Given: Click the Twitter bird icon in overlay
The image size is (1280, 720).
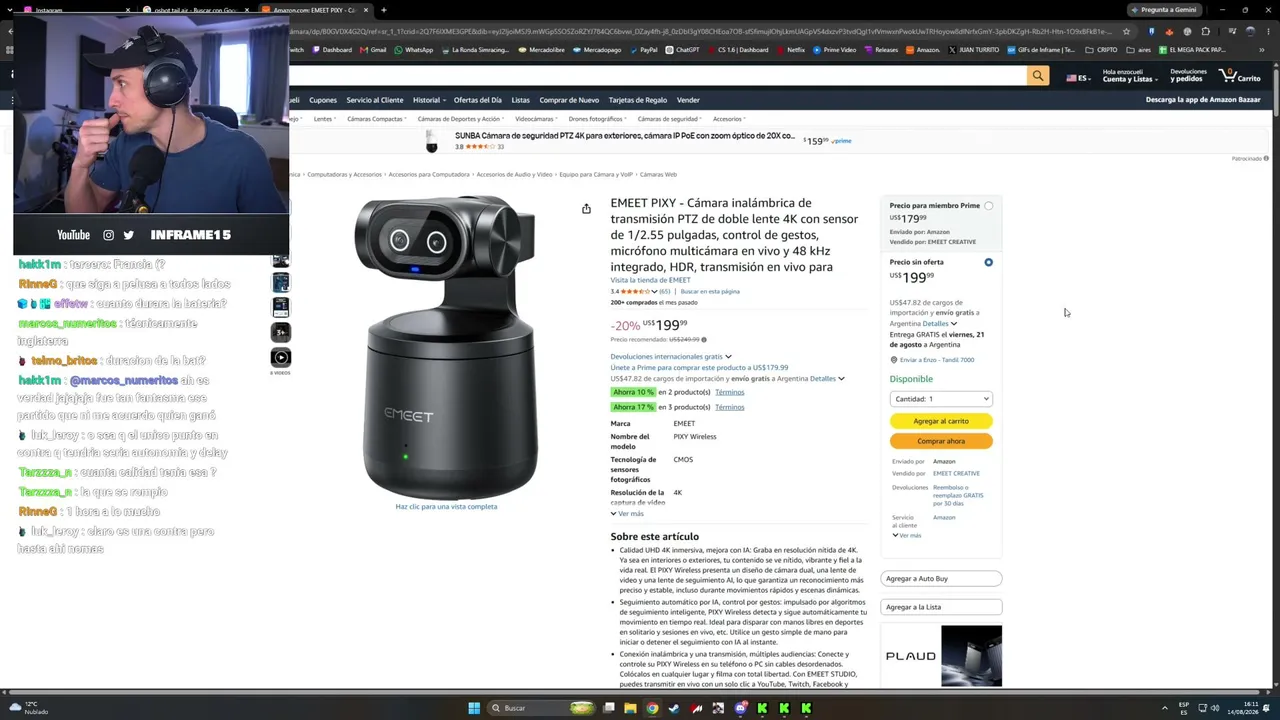Looking at the screenshot, I should tap(128, 235).
